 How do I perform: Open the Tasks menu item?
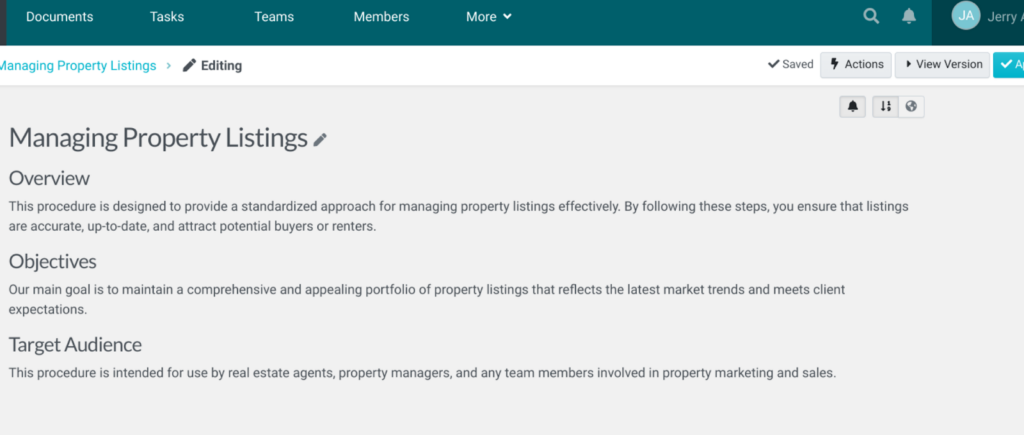pyautogui.click(x=167, y=17)
